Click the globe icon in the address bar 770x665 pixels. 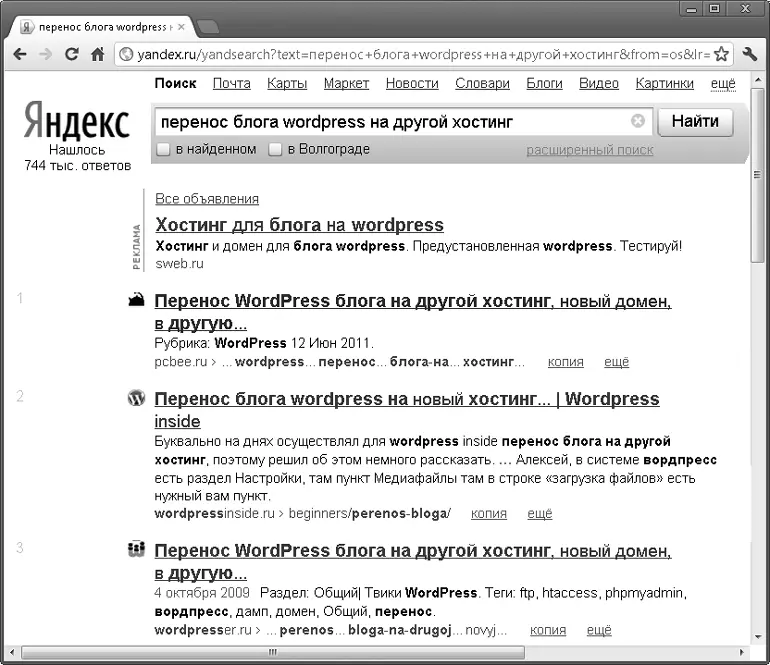point(126,54)
